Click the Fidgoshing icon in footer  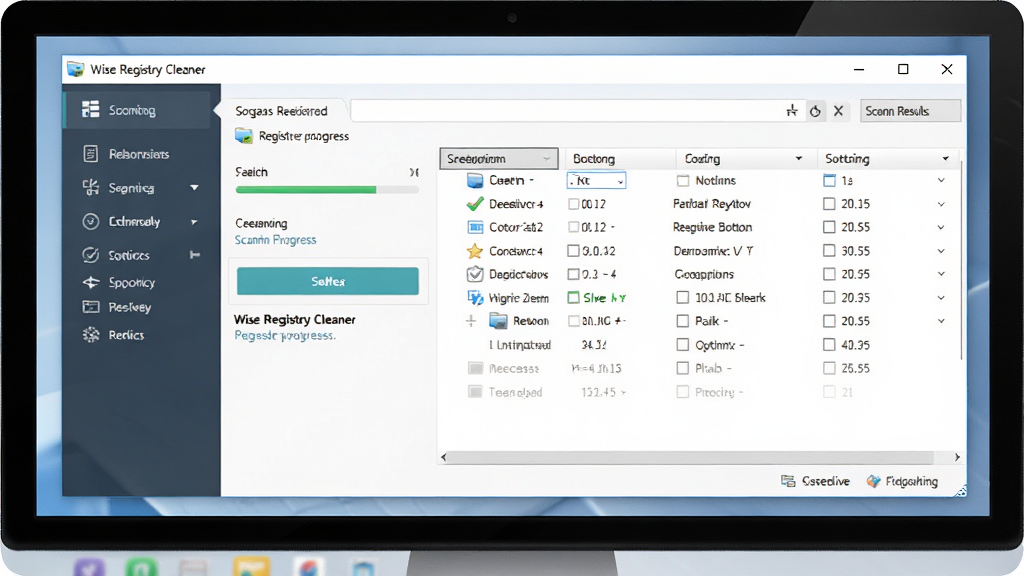click(874, 481)
